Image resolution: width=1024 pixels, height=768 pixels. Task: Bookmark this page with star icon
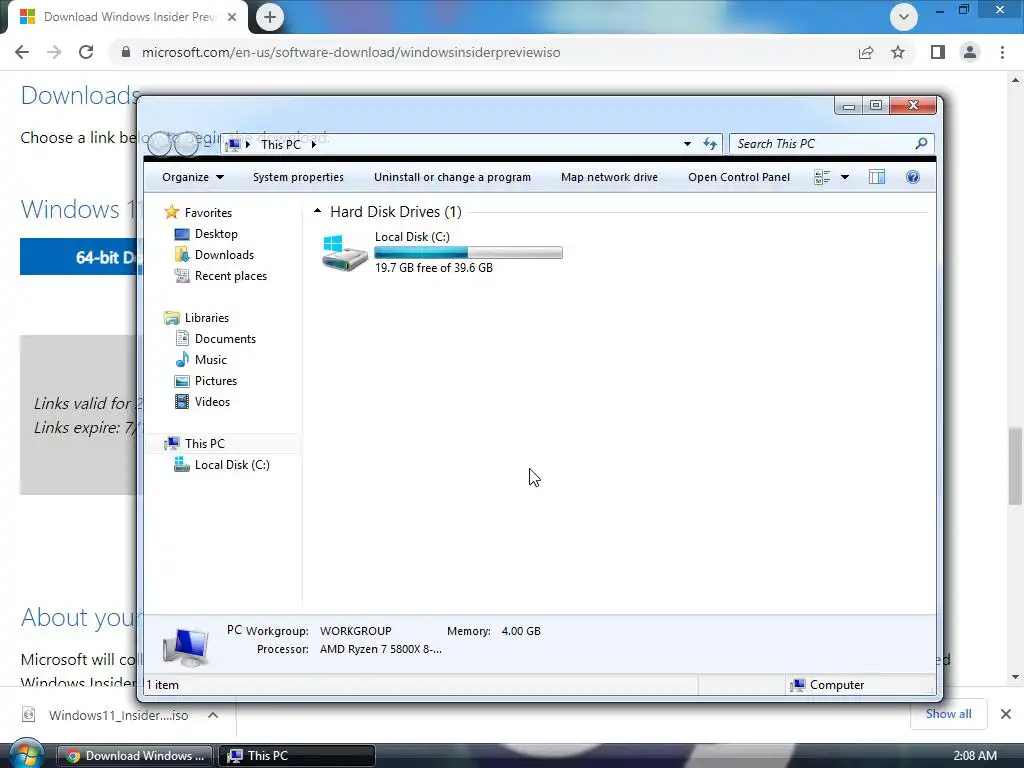coord(898,52)
